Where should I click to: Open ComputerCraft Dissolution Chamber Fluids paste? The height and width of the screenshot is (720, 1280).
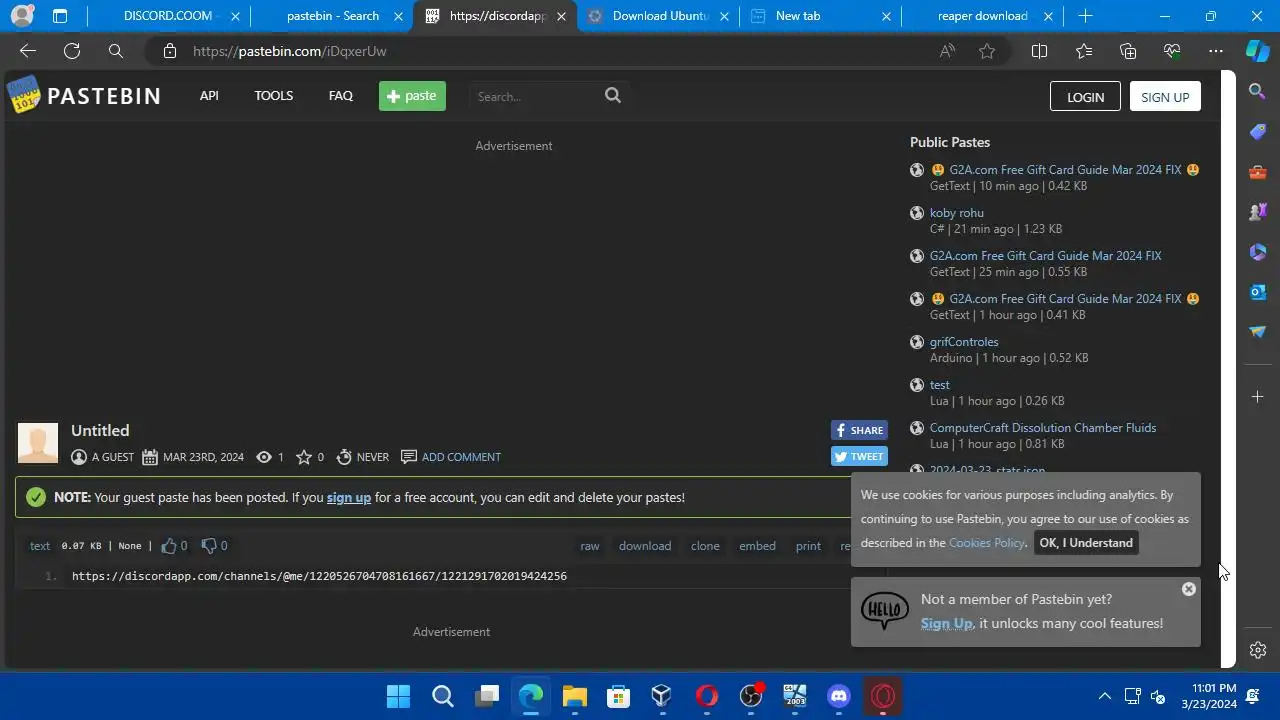tap(1043, 428)
